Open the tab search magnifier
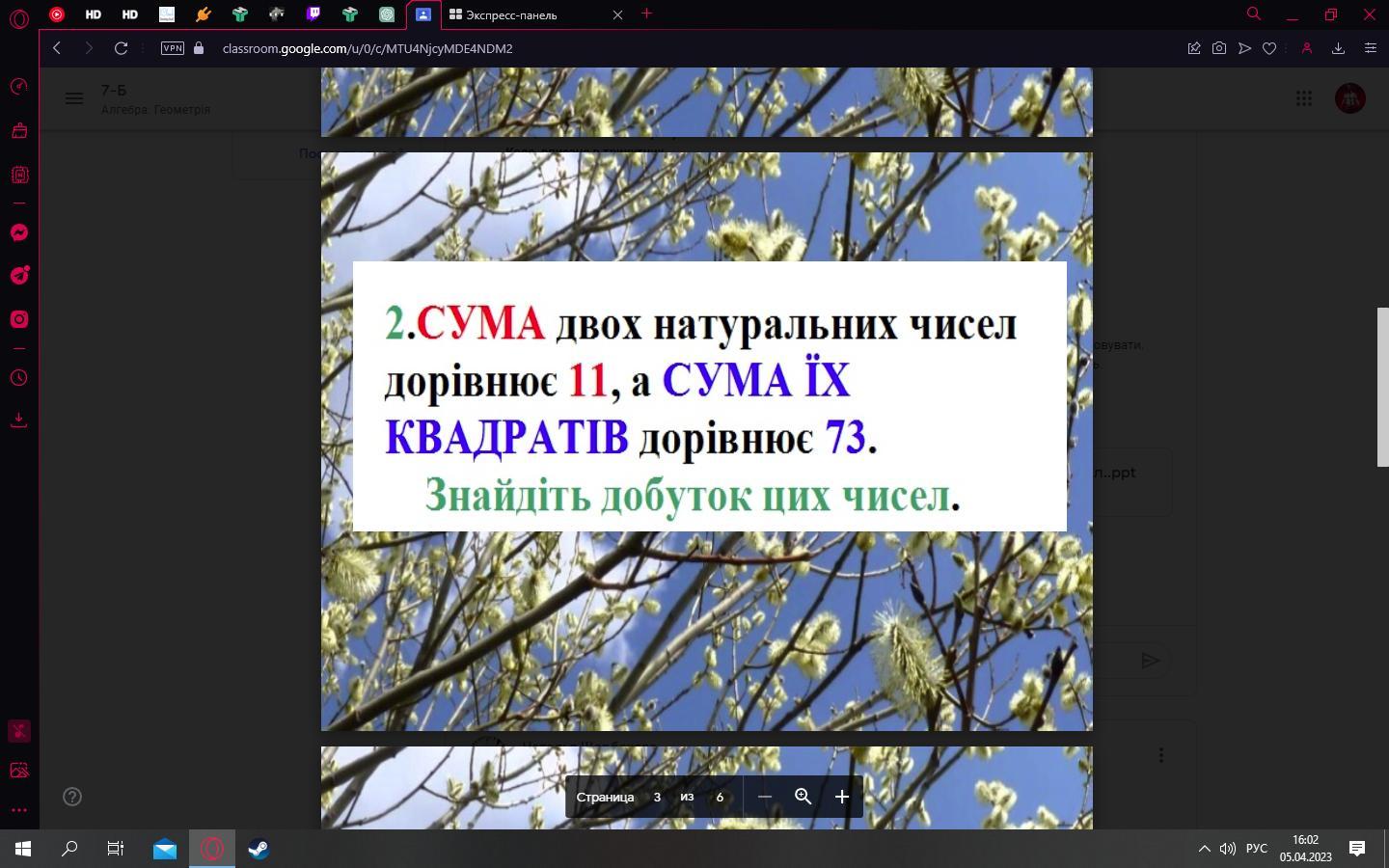This screenshot has height=868, width=1389. coord(1254,14)
